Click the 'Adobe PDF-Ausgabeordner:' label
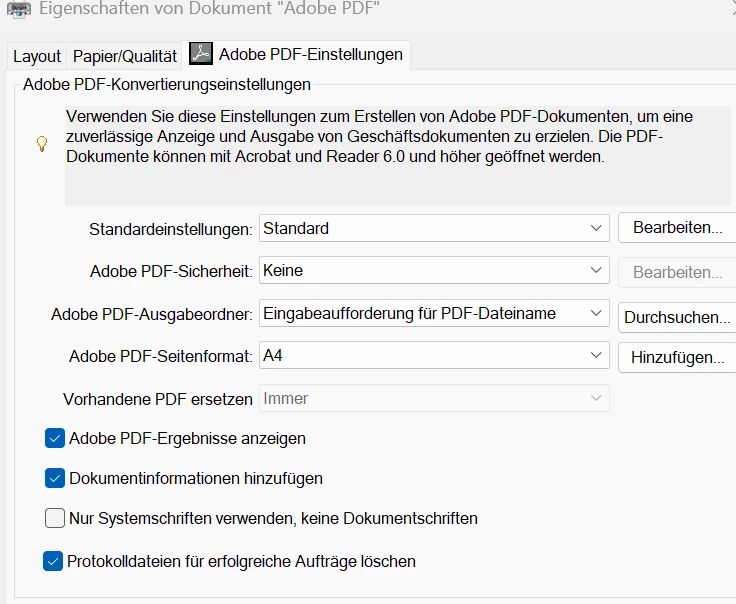The width and height of the screenshot is (736, 604). 152,314
